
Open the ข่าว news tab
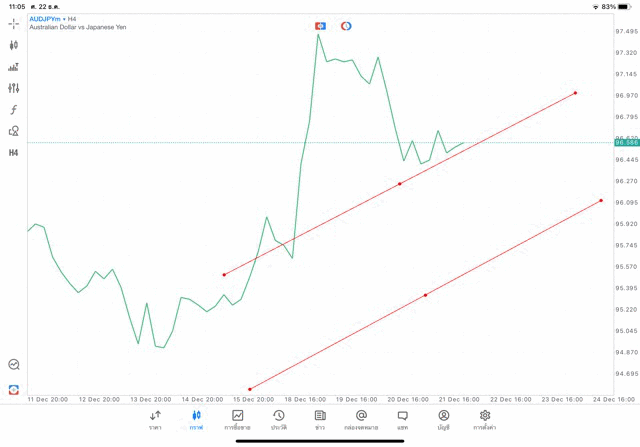click(x=320, y=420)
